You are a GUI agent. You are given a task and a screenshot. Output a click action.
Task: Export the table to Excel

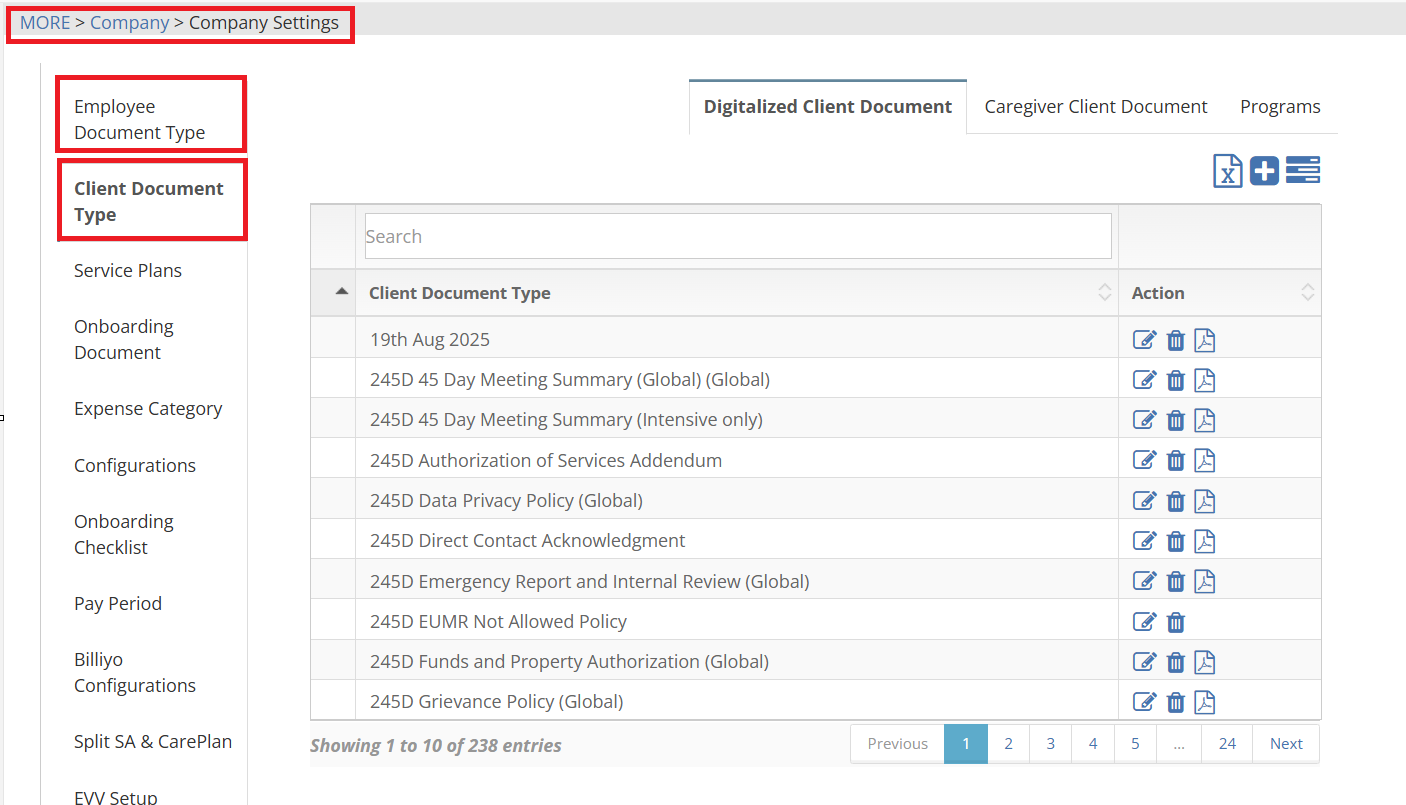1227,171
